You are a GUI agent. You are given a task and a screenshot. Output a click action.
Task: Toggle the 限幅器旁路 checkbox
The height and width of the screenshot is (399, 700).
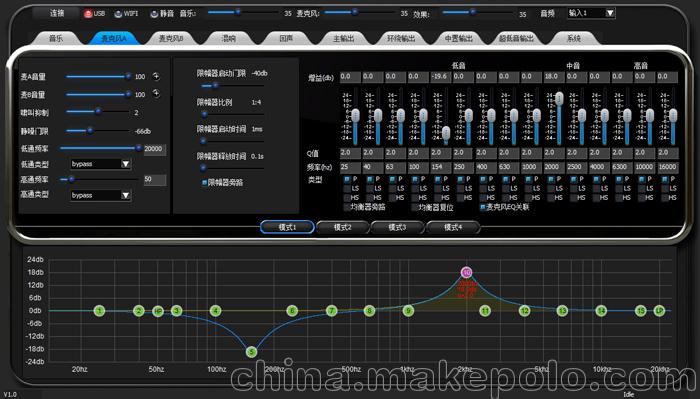pos(204,183)
